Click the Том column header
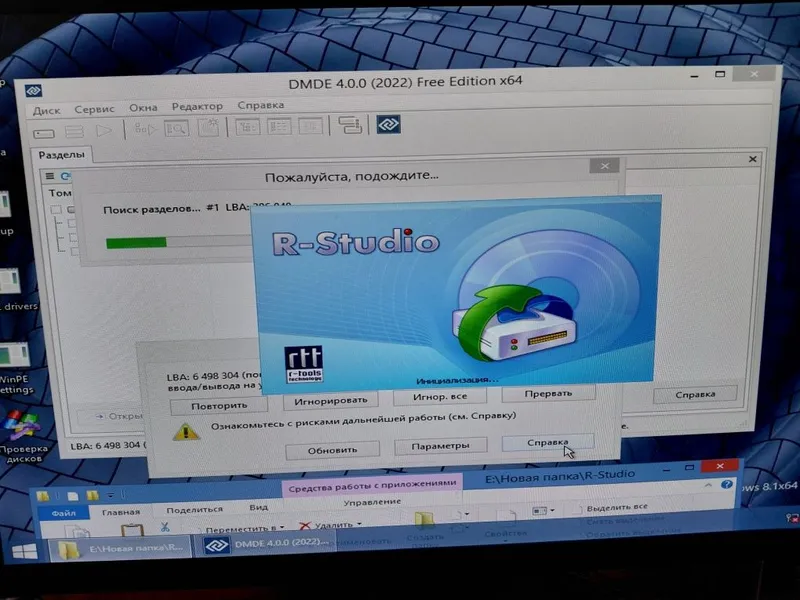This screenshot has width=800, height=600. pos(60,193)
